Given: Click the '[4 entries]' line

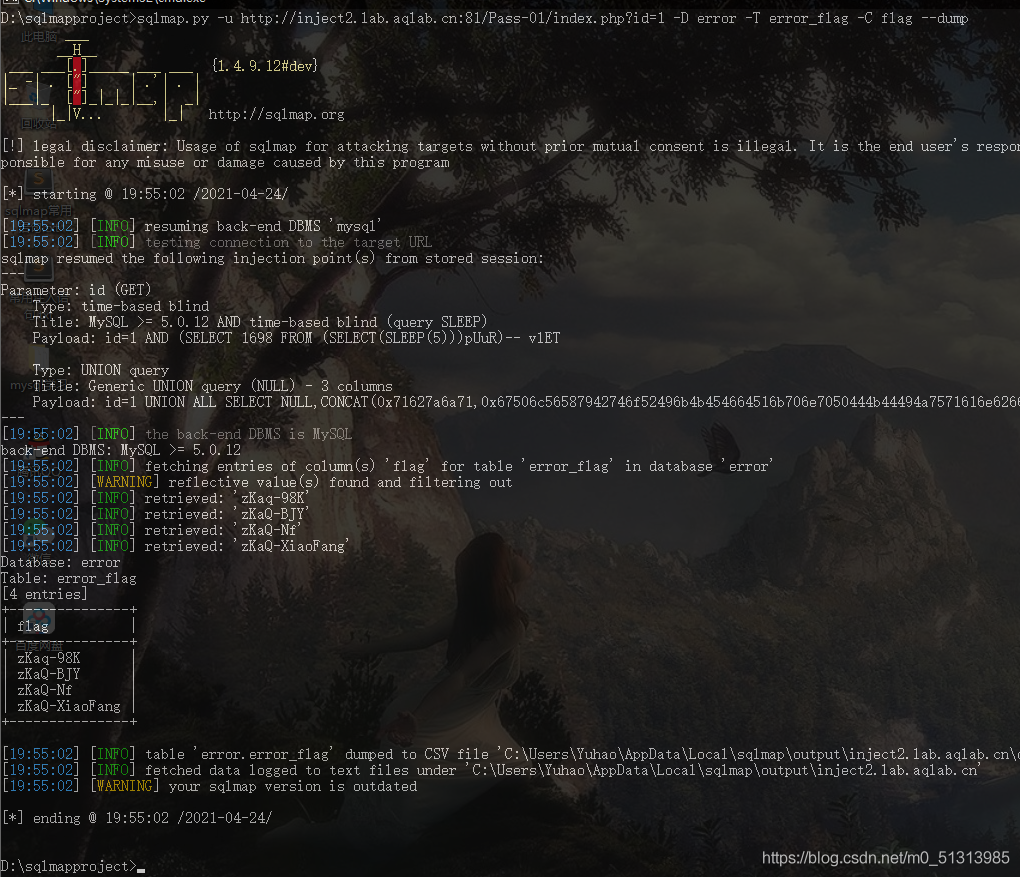Looking at the screenshot, I should (44, 594).
